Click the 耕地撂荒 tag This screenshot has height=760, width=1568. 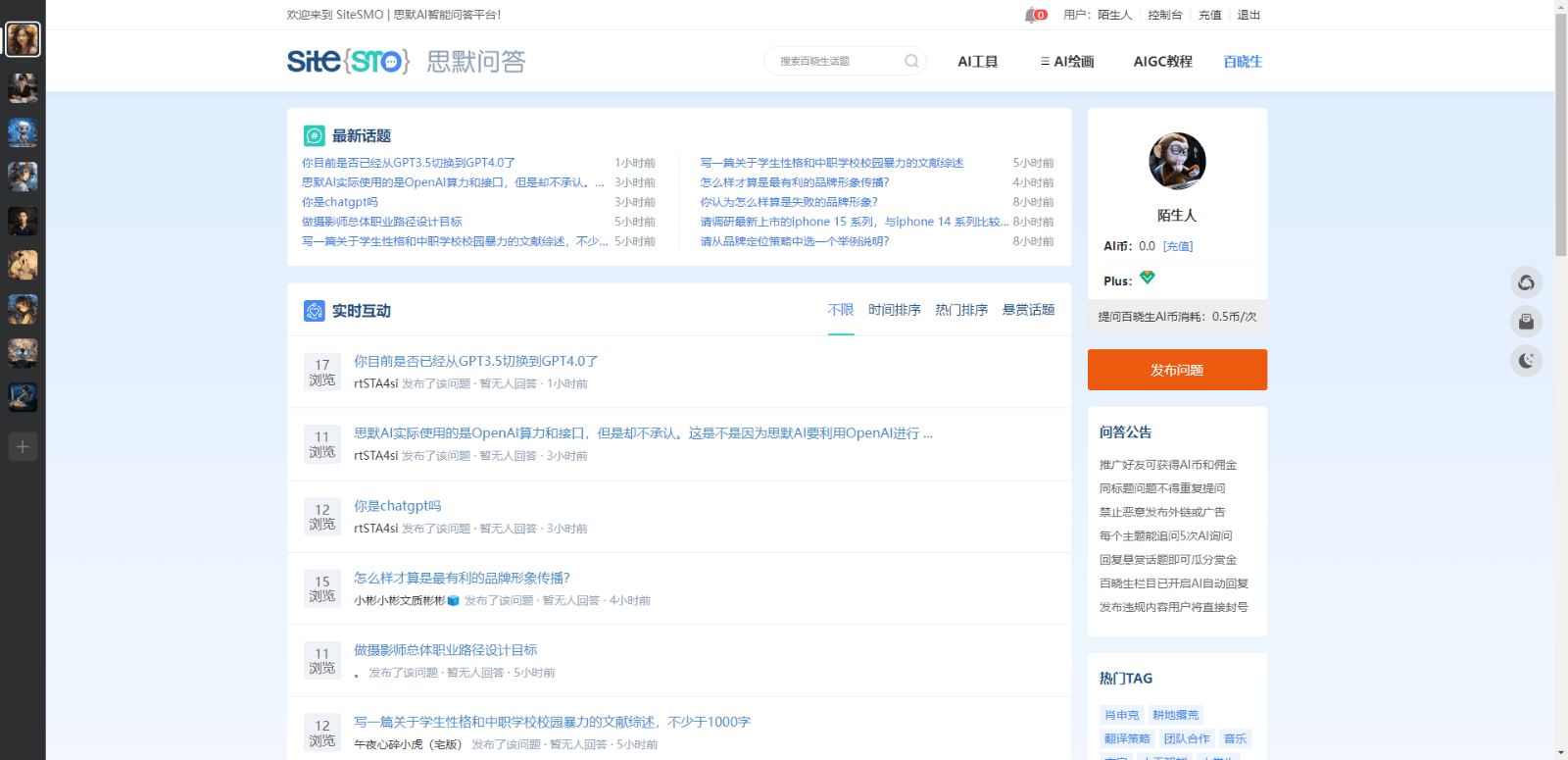1176,715
